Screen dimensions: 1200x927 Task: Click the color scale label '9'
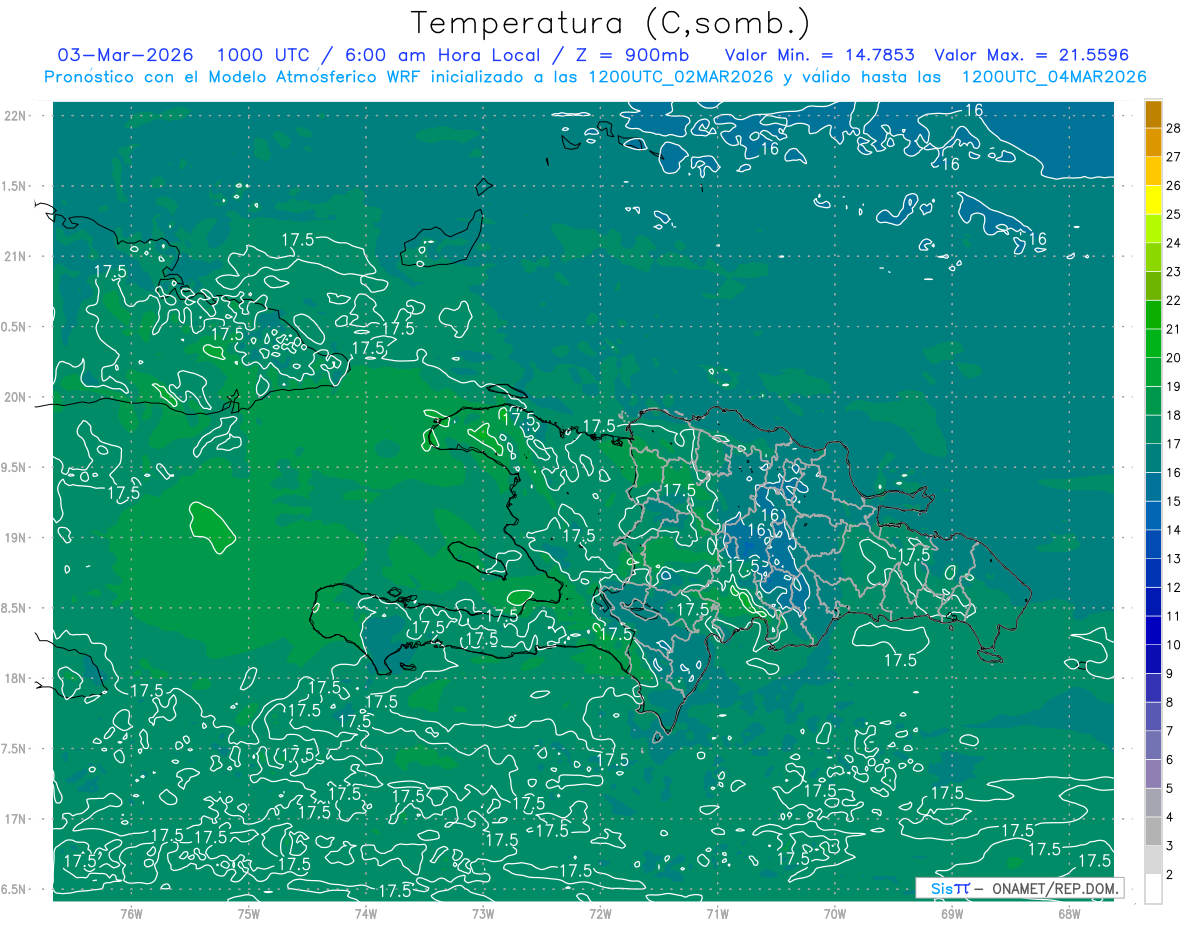1171,674
